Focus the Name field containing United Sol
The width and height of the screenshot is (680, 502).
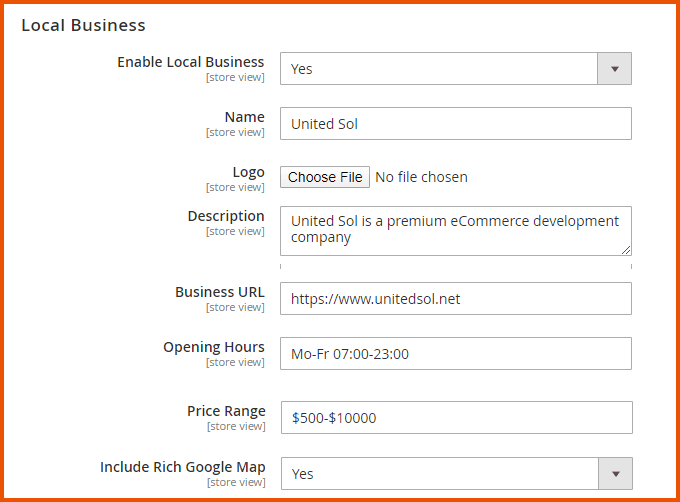coord(455,124)
